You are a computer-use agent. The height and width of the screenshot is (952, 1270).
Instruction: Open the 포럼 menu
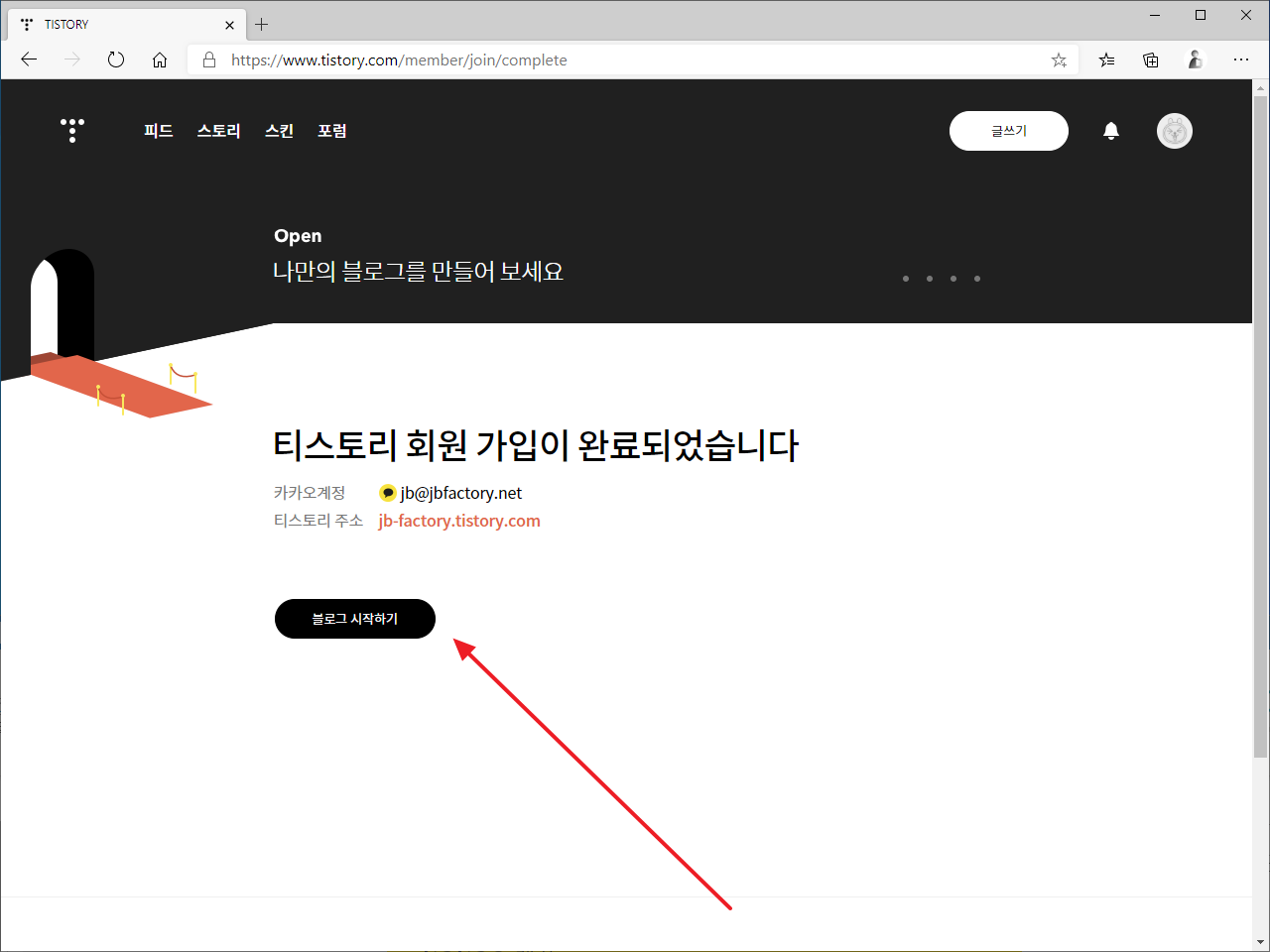coord(332,131)
